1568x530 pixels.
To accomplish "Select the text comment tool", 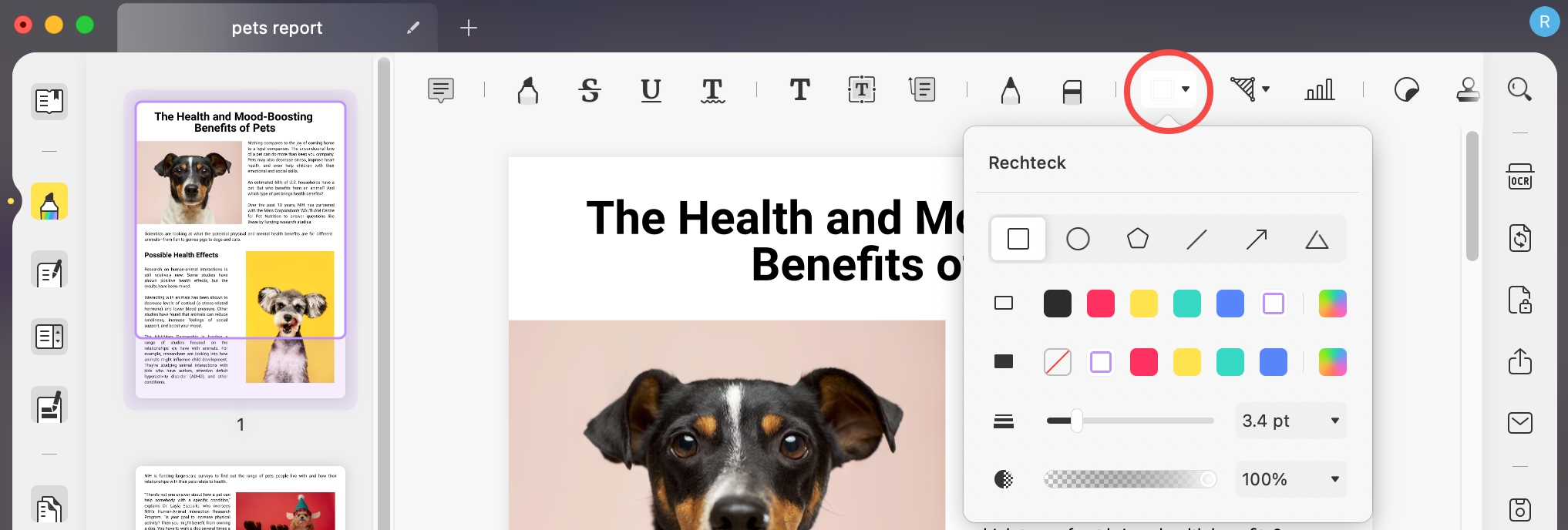I will tap(800, 90).
